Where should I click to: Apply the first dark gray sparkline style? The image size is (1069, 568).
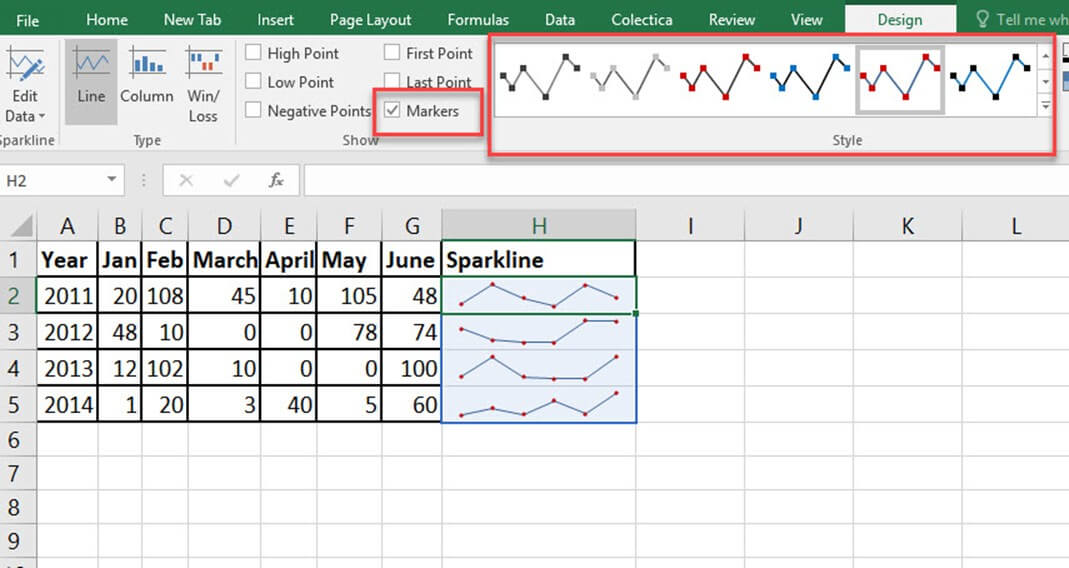(x=539, y=78)
